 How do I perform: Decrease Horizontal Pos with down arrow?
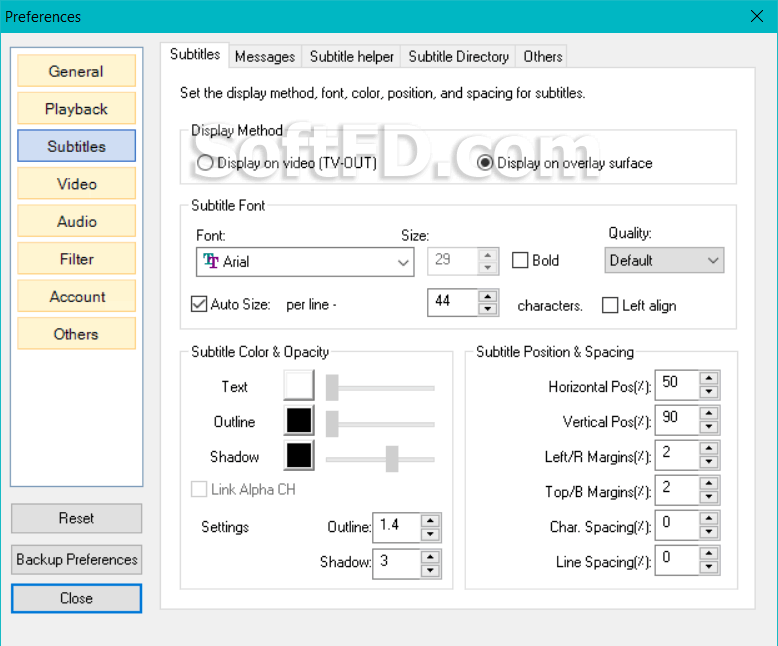[709, 391]
